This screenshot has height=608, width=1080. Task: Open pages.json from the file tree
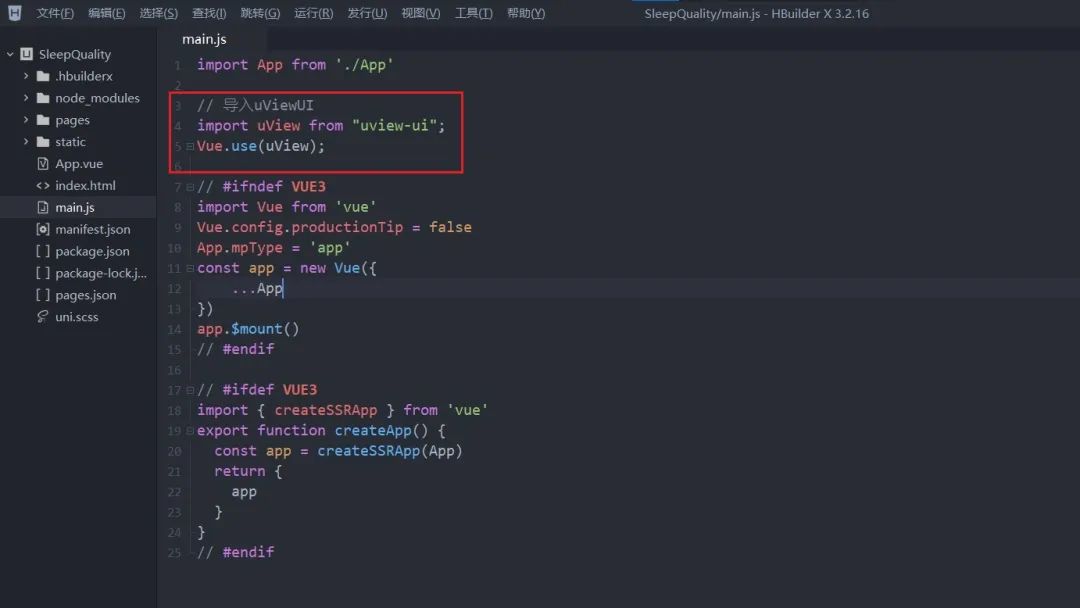[85, 295]
